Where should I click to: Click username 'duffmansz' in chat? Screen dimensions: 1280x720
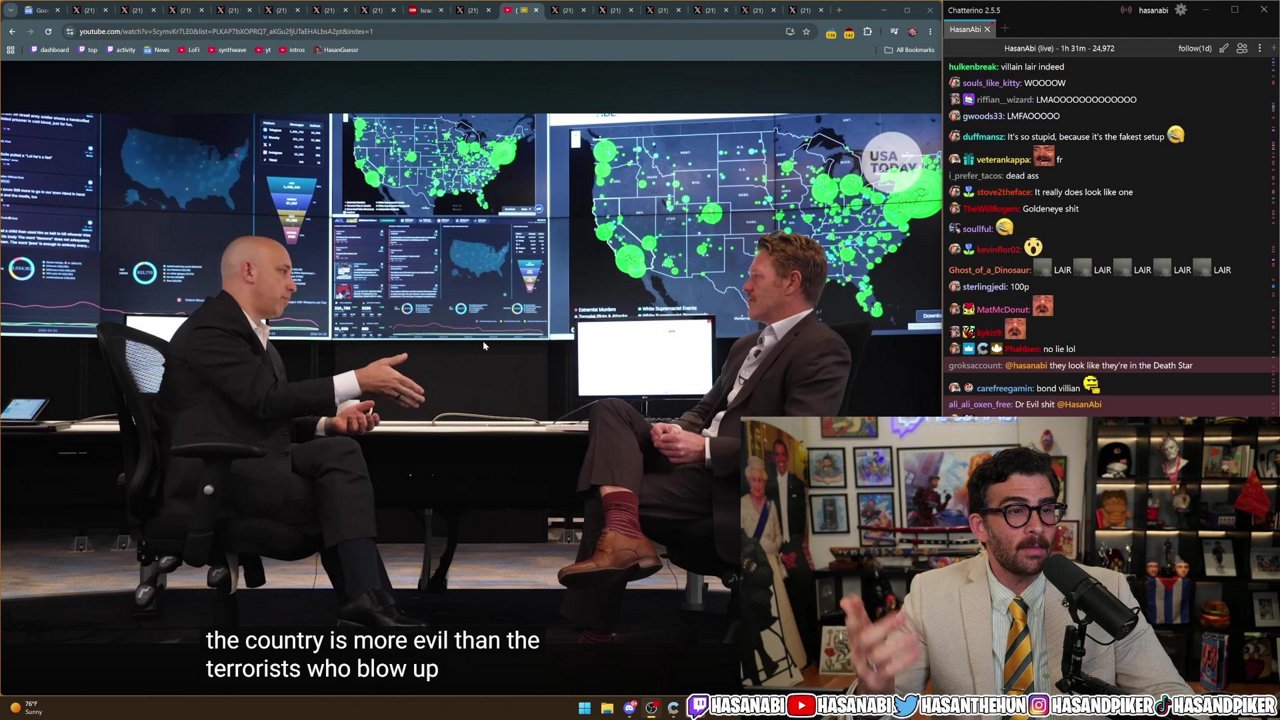click(983, 137)
